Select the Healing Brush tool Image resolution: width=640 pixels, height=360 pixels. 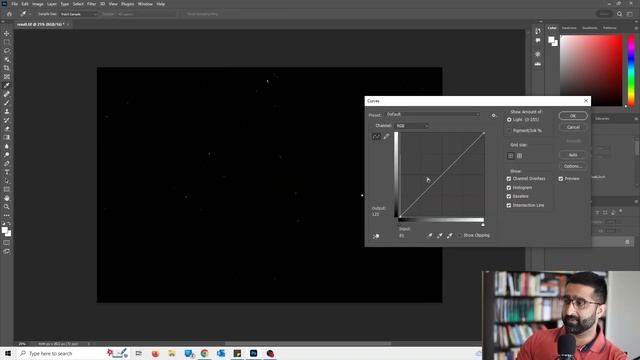click(x=7, y=94)
